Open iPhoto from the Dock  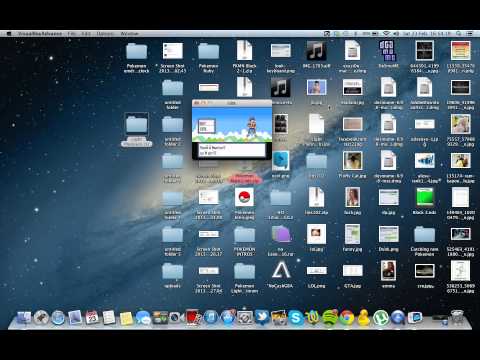point(279,318)
